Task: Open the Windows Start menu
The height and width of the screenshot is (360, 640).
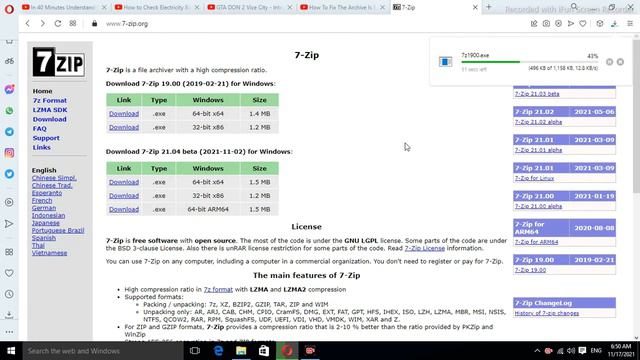Action: pos(11,351)
